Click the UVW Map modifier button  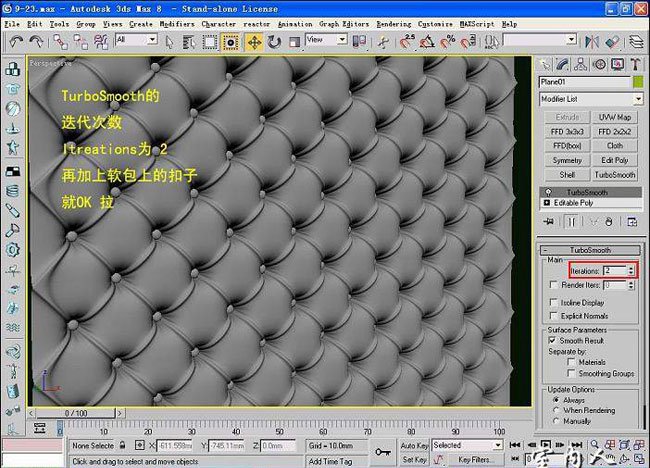(x=615, y=117)
